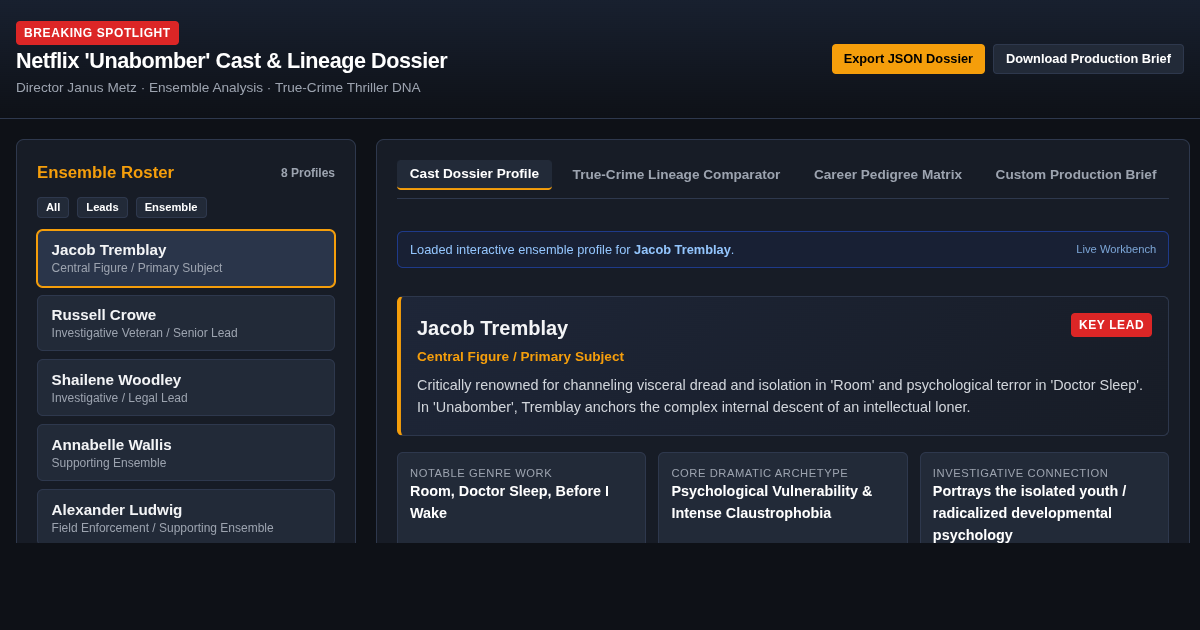Open Shailene Woodley roster entry
Screen dimensions: 1200x630
tap(186, 388)
